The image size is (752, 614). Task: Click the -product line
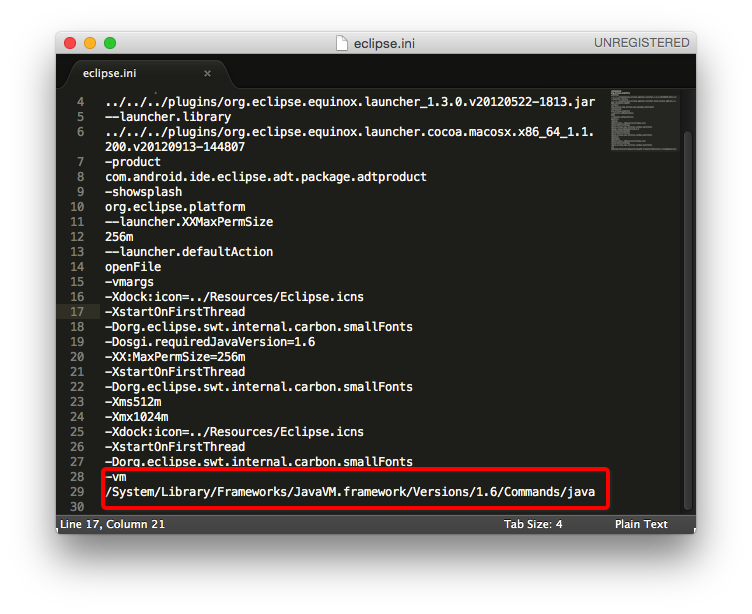pos(133,162)
